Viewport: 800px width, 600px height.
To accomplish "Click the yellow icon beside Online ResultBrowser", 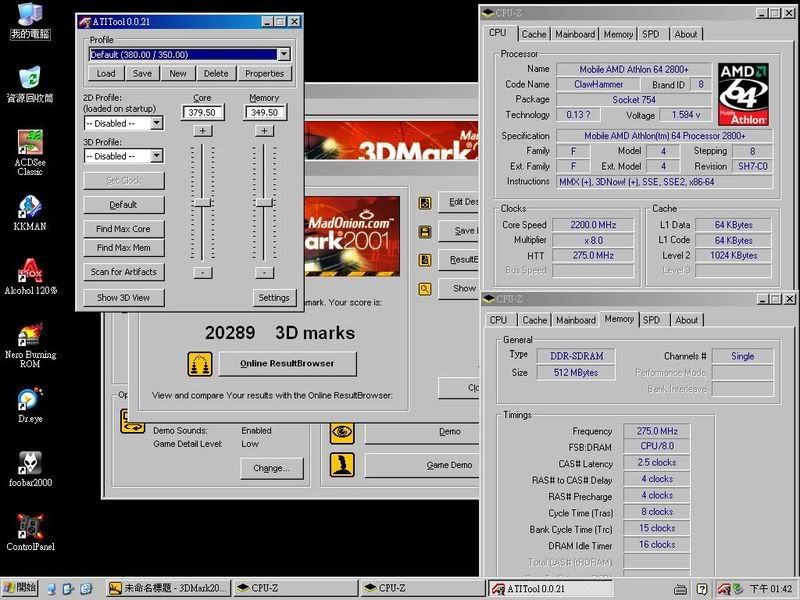I will [x=200, y=364].
